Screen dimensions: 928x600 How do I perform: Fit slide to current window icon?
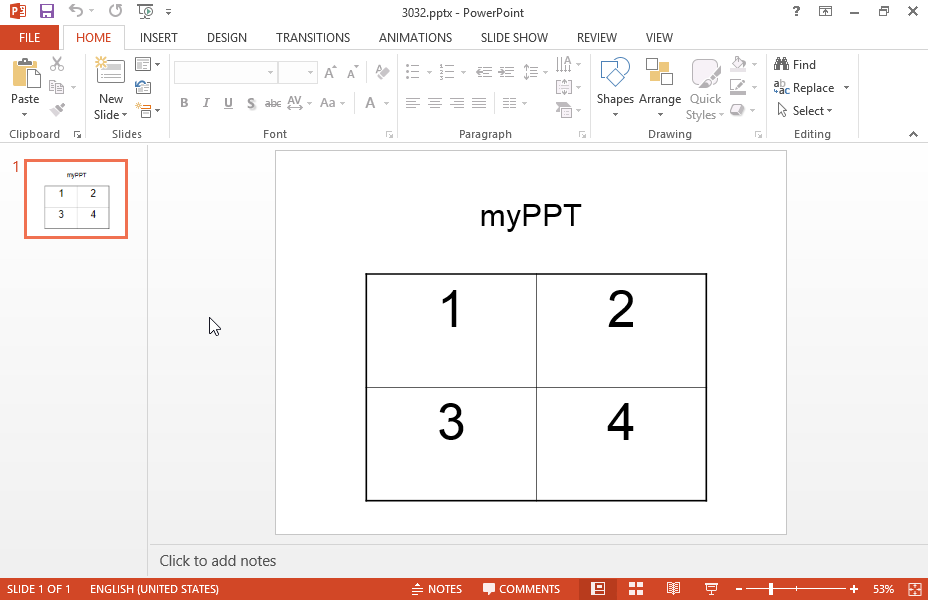[914, 589]
